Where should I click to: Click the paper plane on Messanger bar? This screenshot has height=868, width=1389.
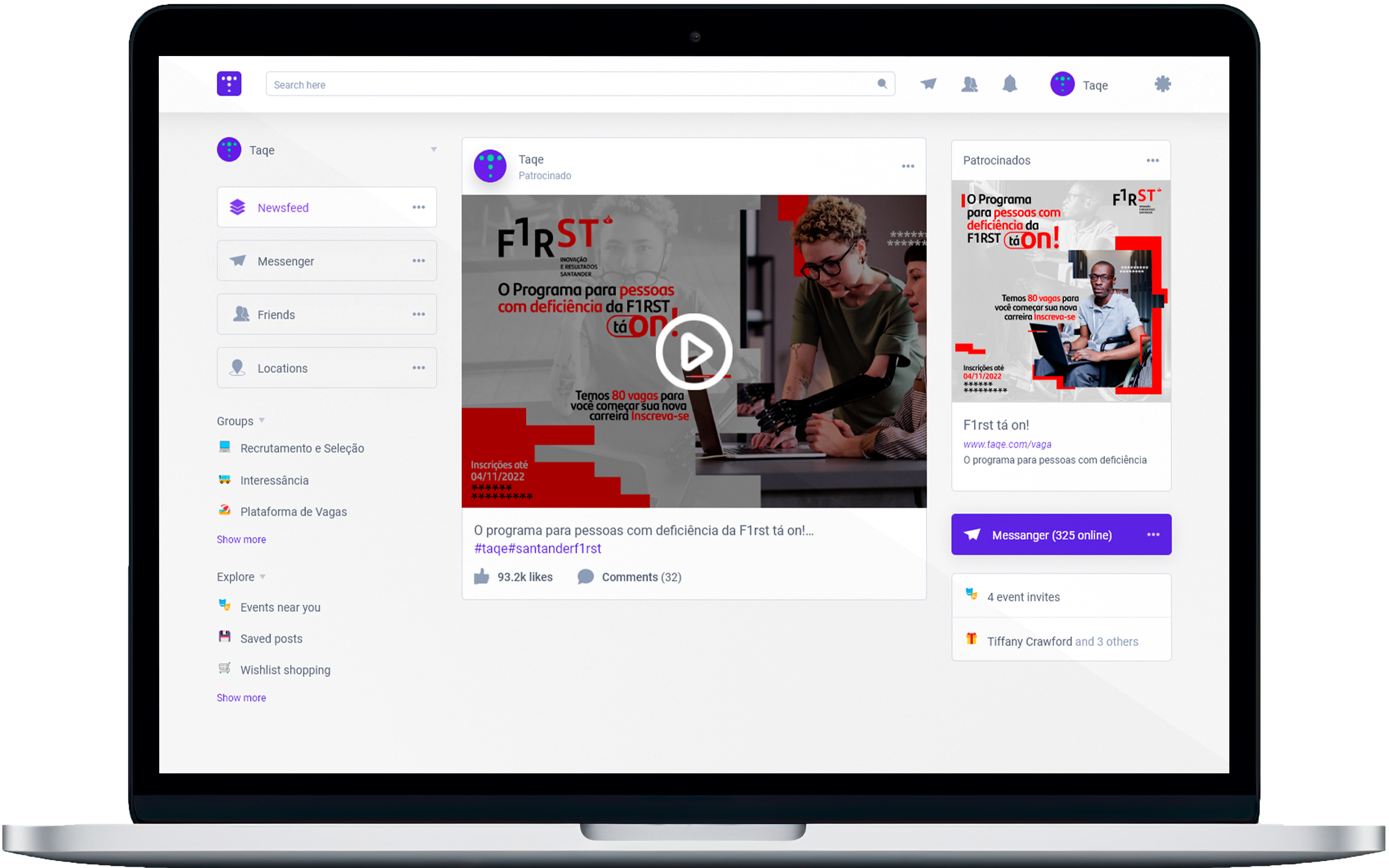972,534
